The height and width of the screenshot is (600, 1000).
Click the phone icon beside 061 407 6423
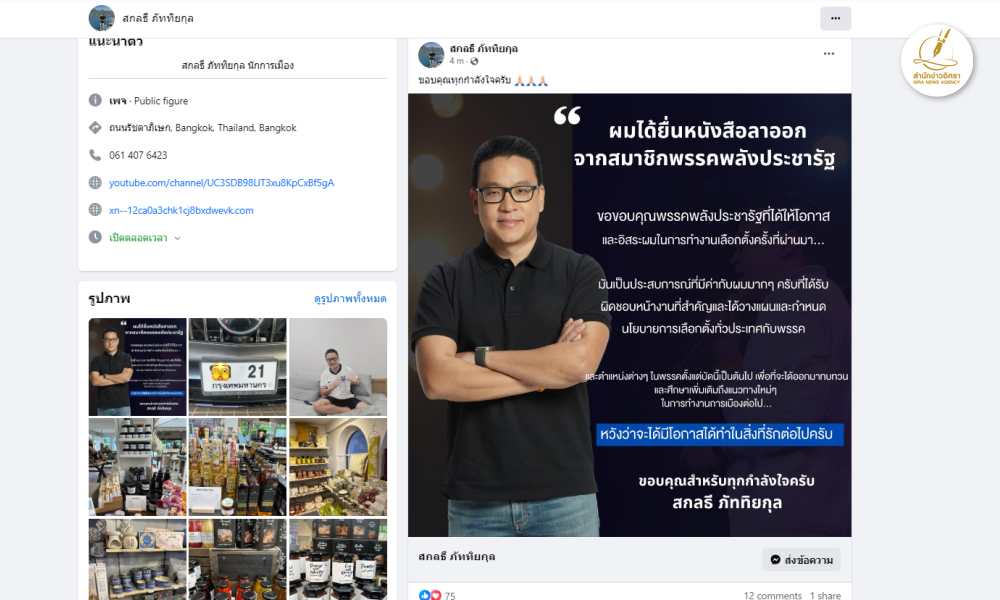[95, 155]
